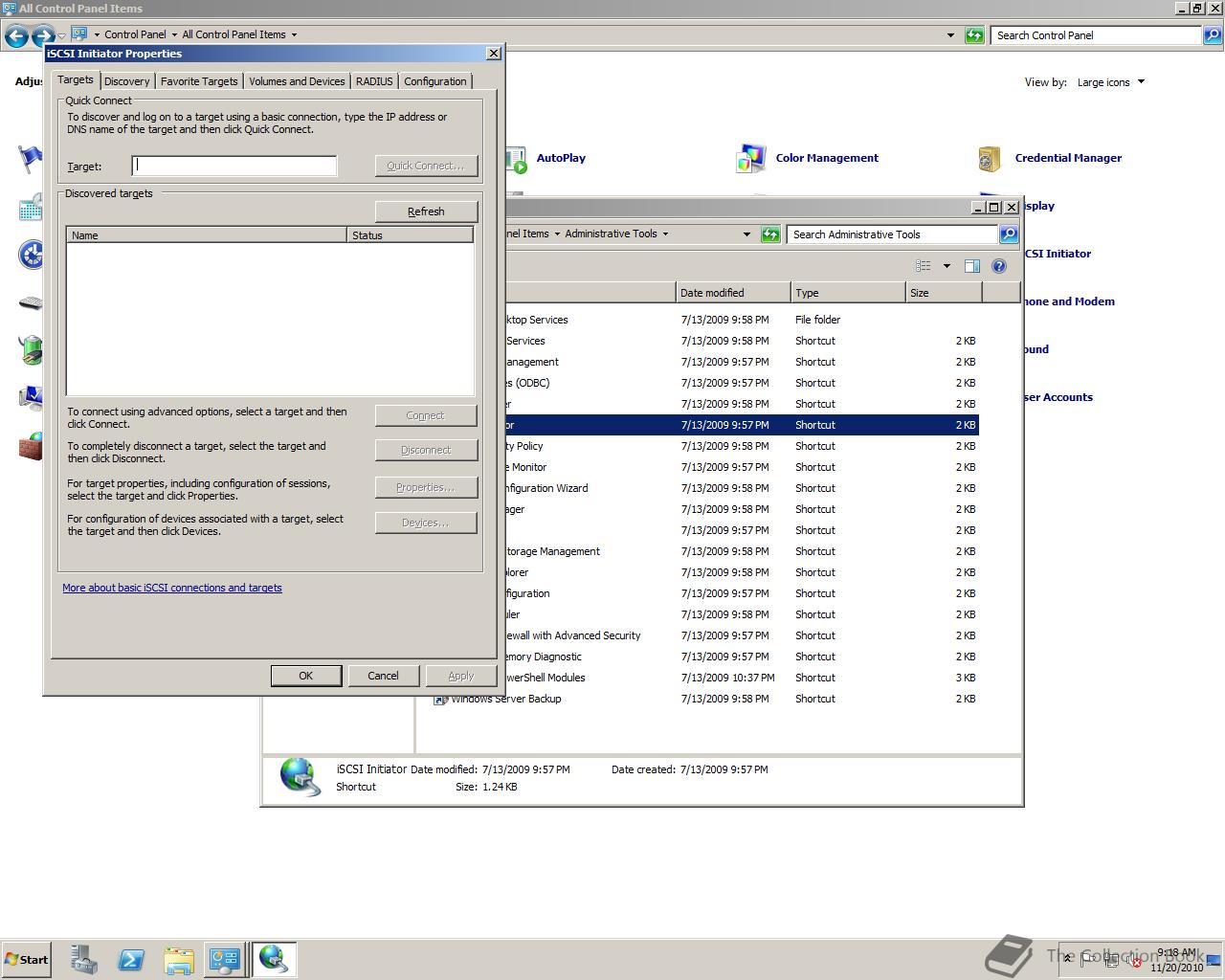Switch to the Favorite Targets tab
1225x980 pixels.
point(199,81)
